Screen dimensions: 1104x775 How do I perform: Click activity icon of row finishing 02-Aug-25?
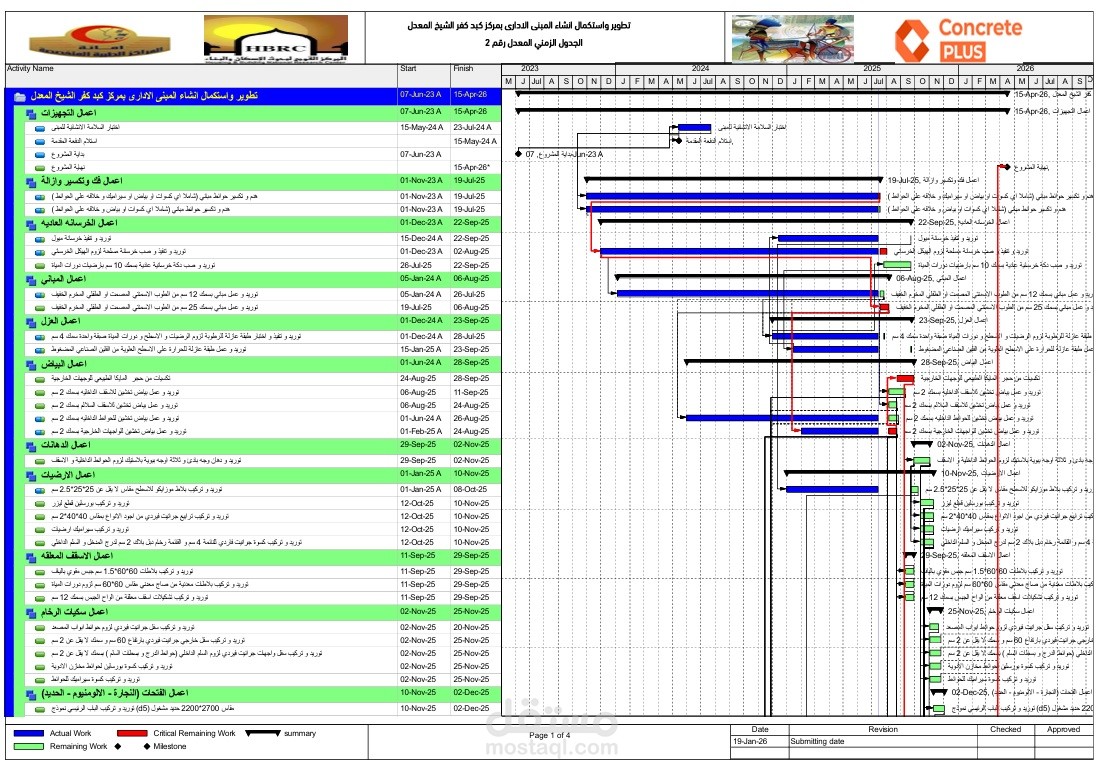(40, 252)
